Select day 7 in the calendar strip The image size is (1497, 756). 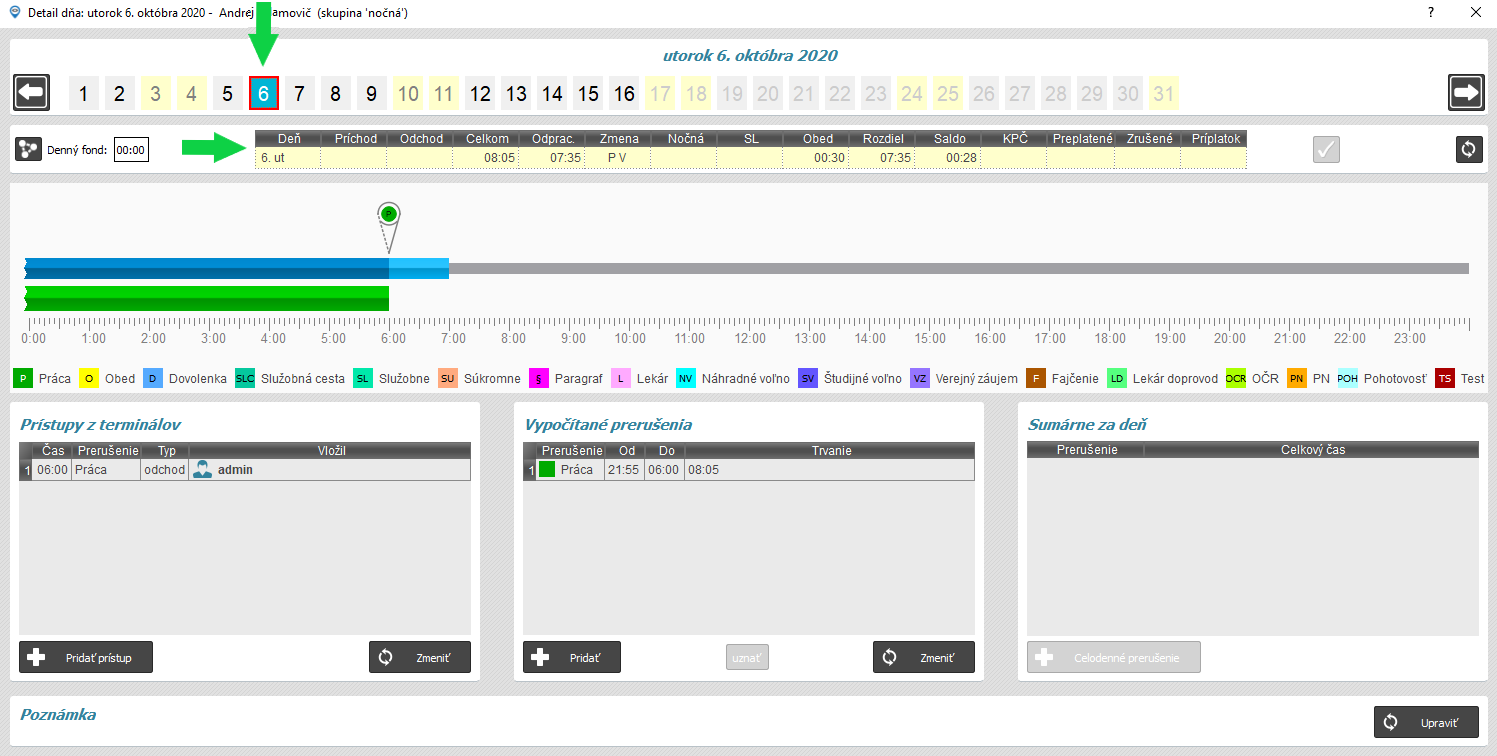[x=299, y=94]
